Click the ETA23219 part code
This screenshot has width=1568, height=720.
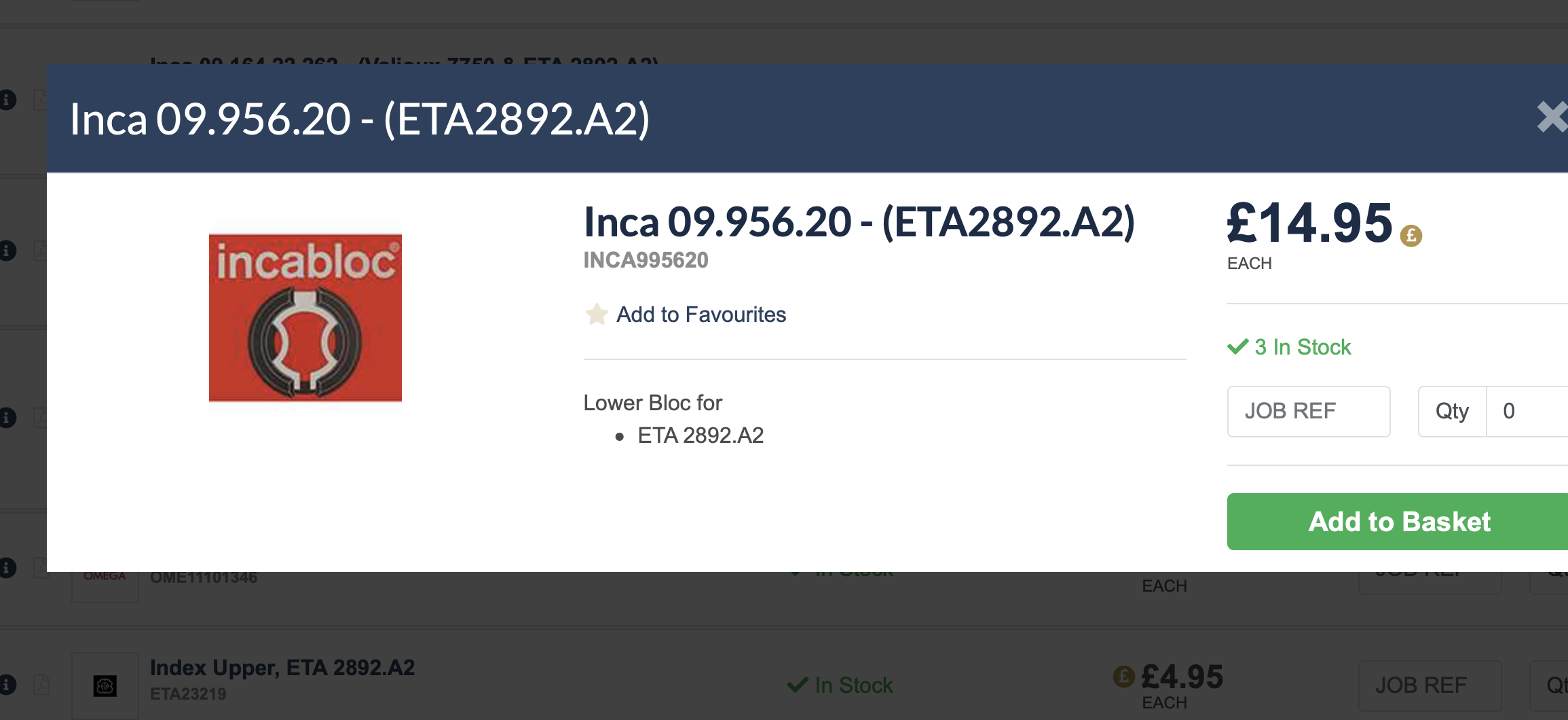point(188,694)
